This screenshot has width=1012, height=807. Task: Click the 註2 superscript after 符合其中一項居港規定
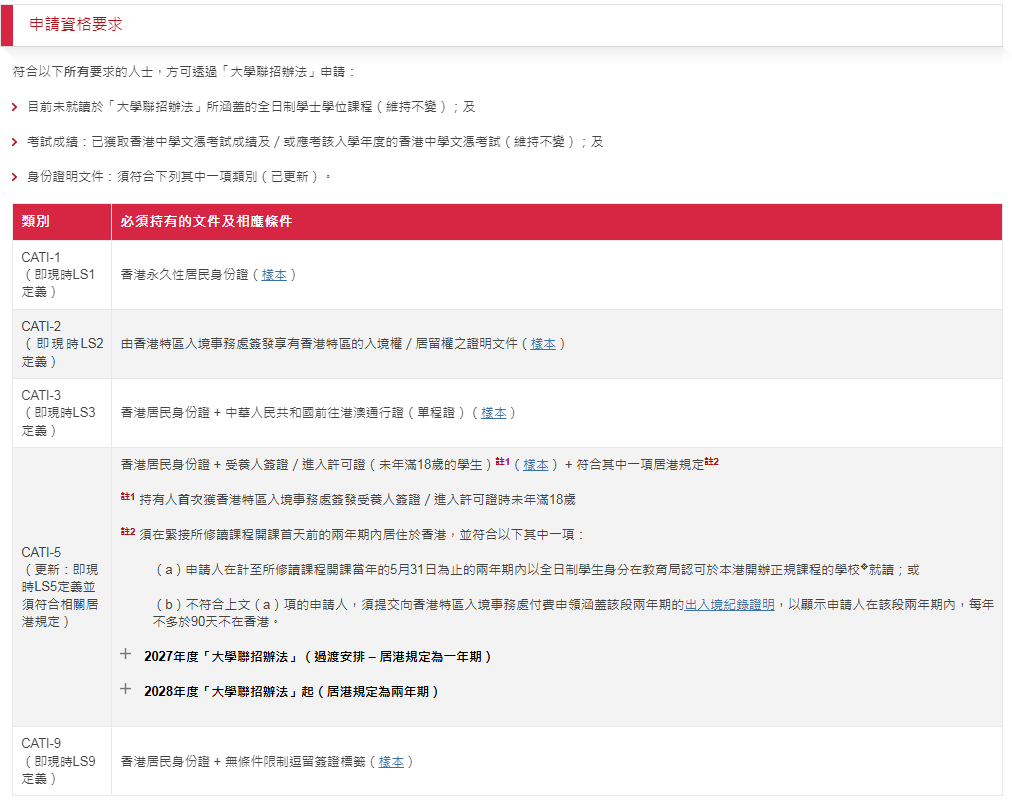click(711, 462)
